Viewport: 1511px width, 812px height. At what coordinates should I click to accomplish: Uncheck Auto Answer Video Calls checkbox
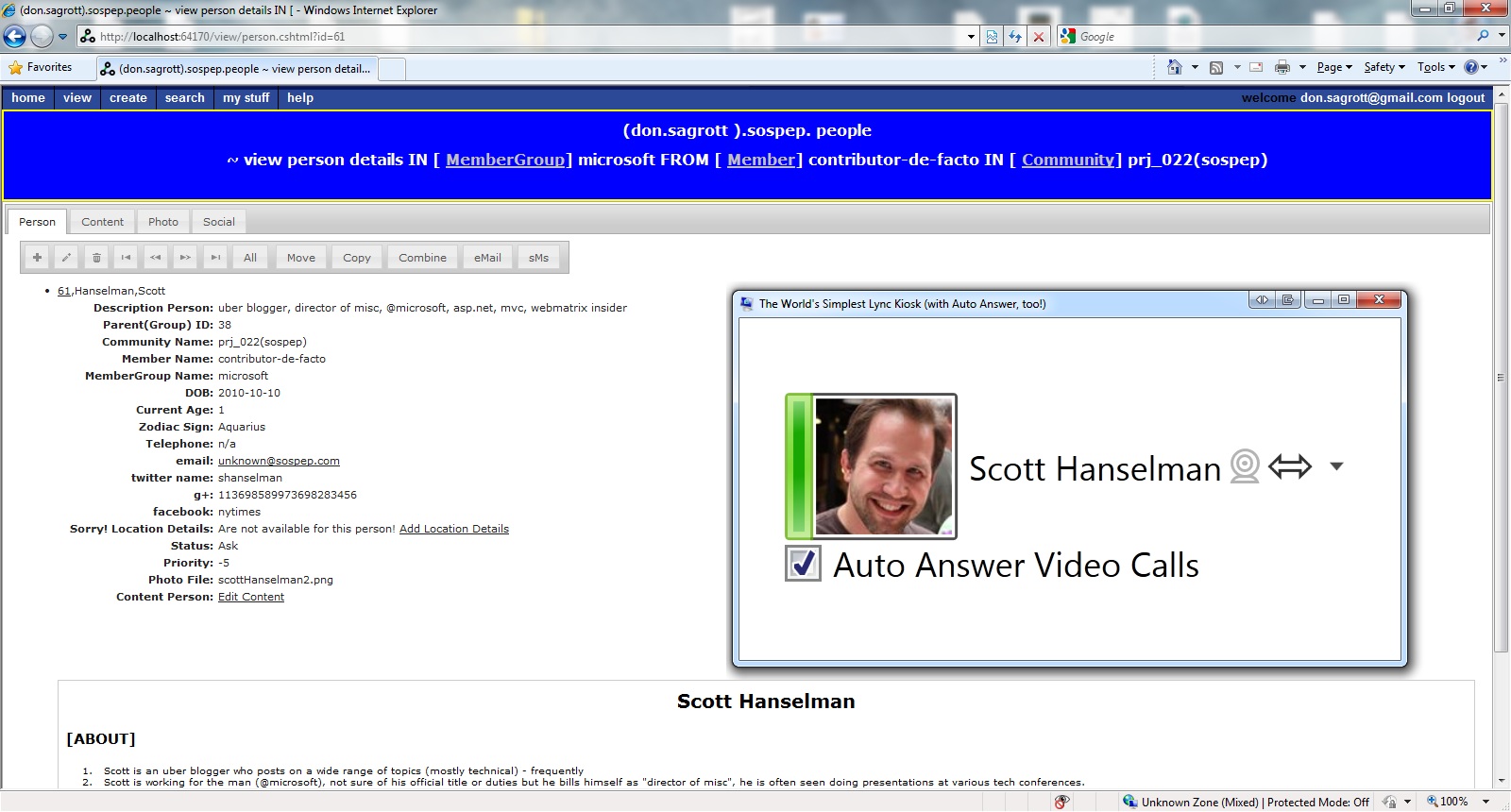point(803,564)
